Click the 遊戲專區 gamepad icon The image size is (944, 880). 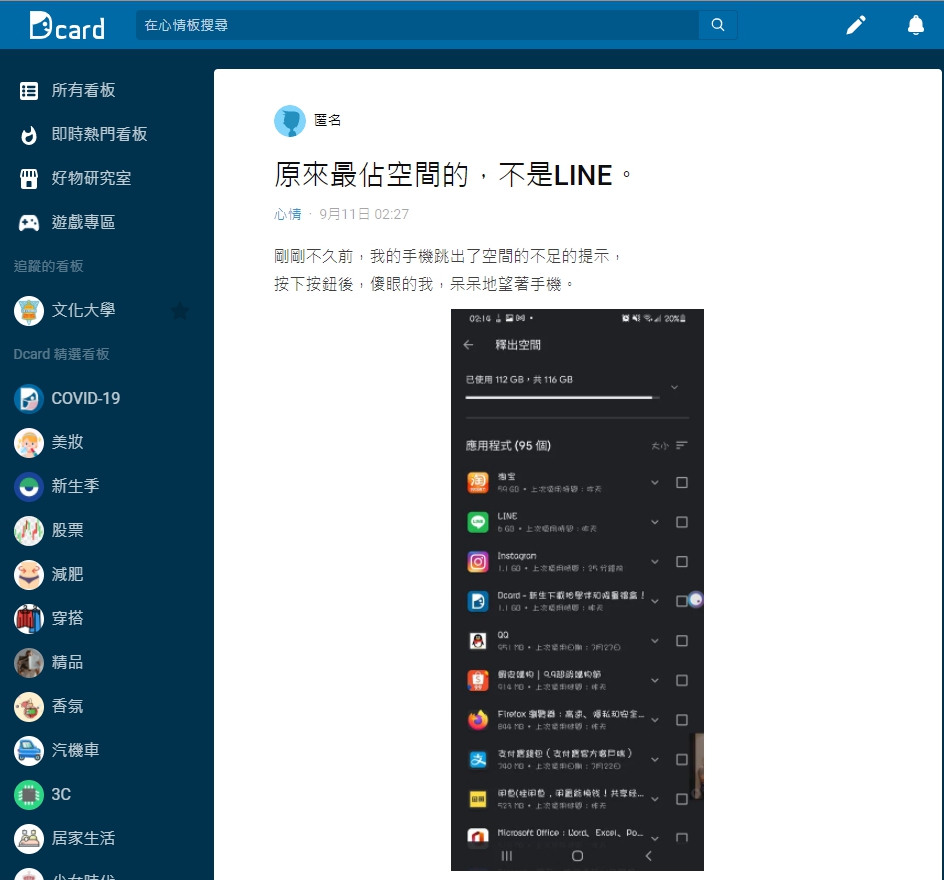pyautogui.click(x=29, y=223)
